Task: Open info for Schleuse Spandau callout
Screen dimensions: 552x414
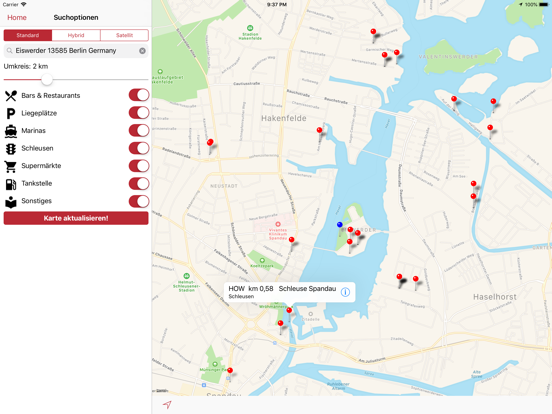Action: [x=345, y=292]
